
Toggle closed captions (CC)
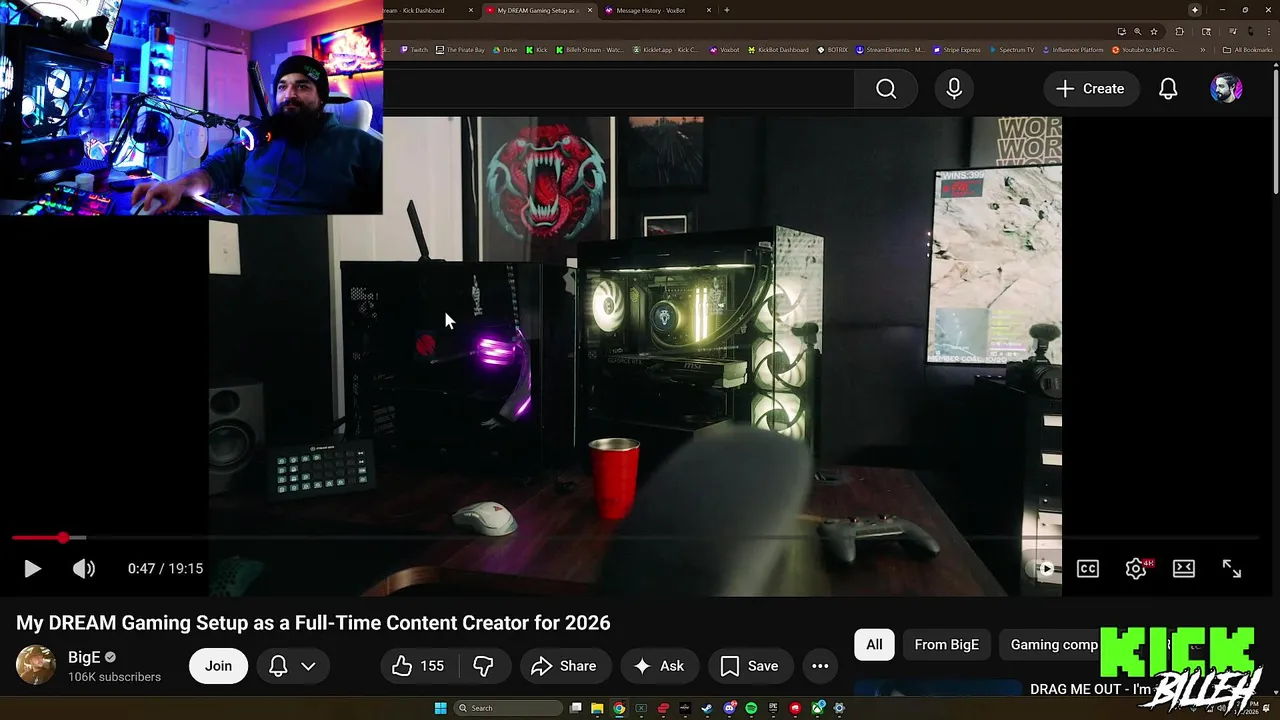click(1088, 568)
